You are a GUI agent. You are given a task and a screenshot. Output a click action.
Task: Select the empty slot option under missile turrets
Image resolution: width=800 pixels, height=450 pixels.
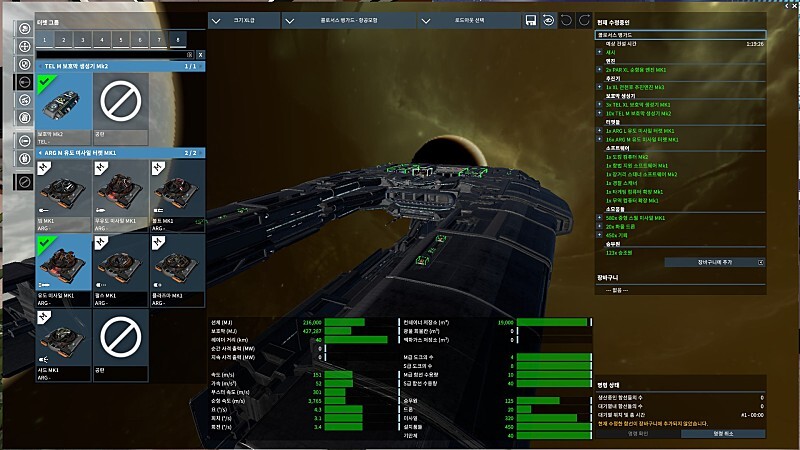pyautogui.click(x=120, y=345)
